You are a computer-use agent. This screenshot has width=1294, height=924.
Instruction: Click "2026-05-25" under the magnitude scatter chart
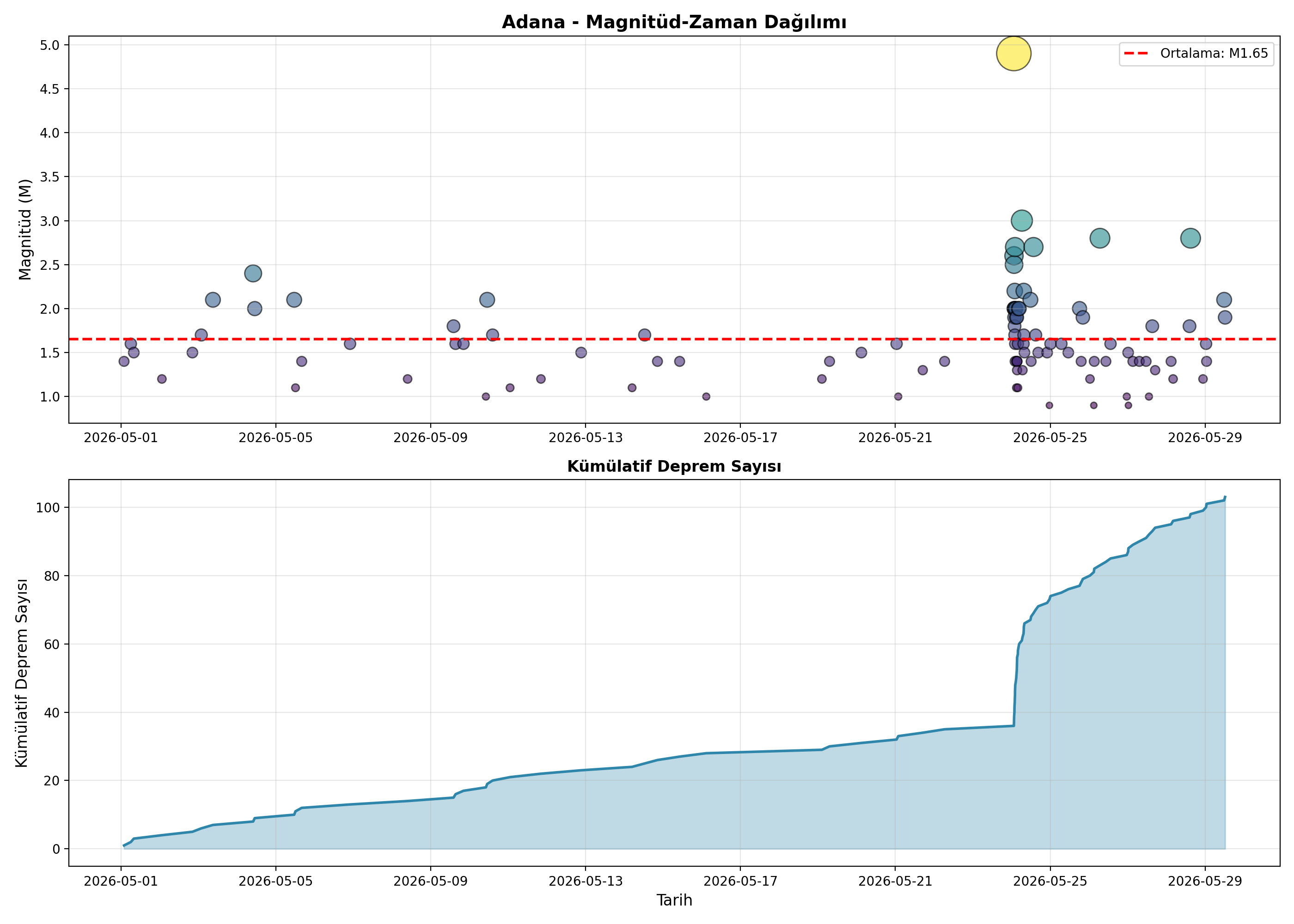(x=1050, y=438)
